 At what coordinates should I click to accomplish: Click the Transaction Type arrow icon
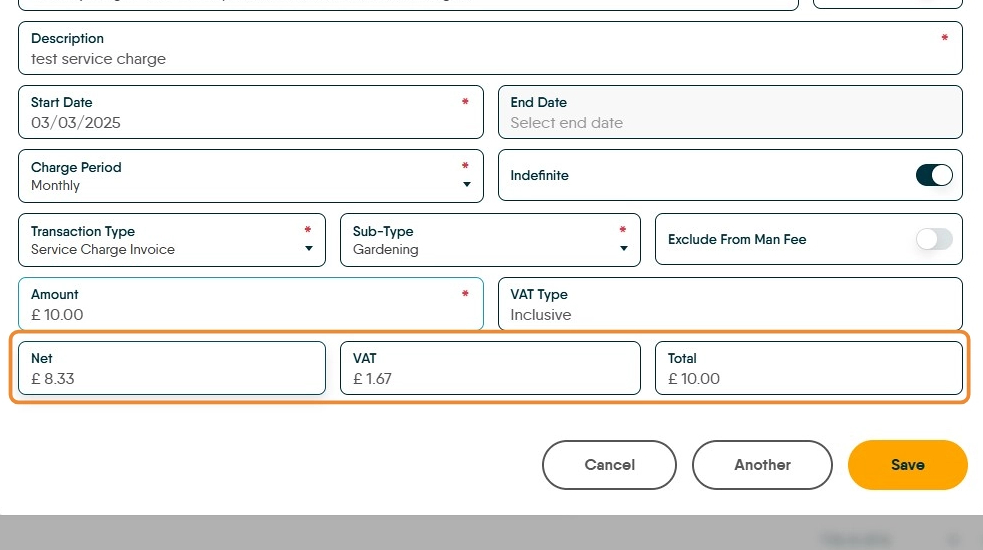(x=309, y=249)
